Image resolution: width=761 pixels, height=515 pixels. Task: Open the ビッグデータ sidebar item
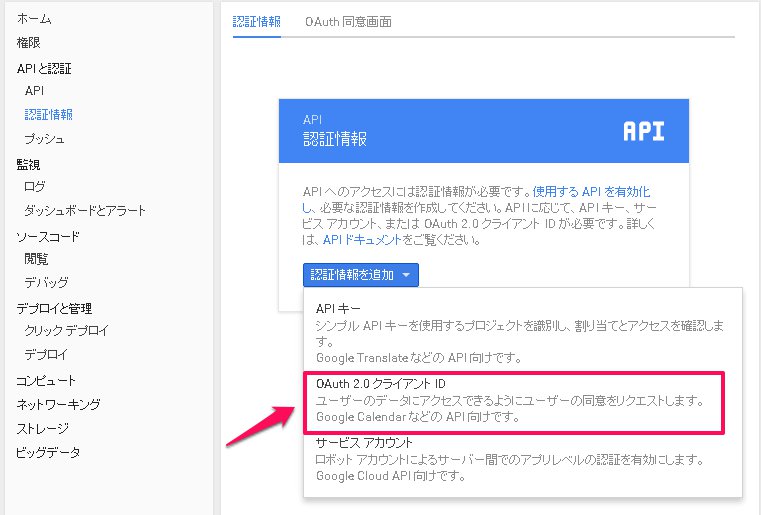(x=48, y=453)
